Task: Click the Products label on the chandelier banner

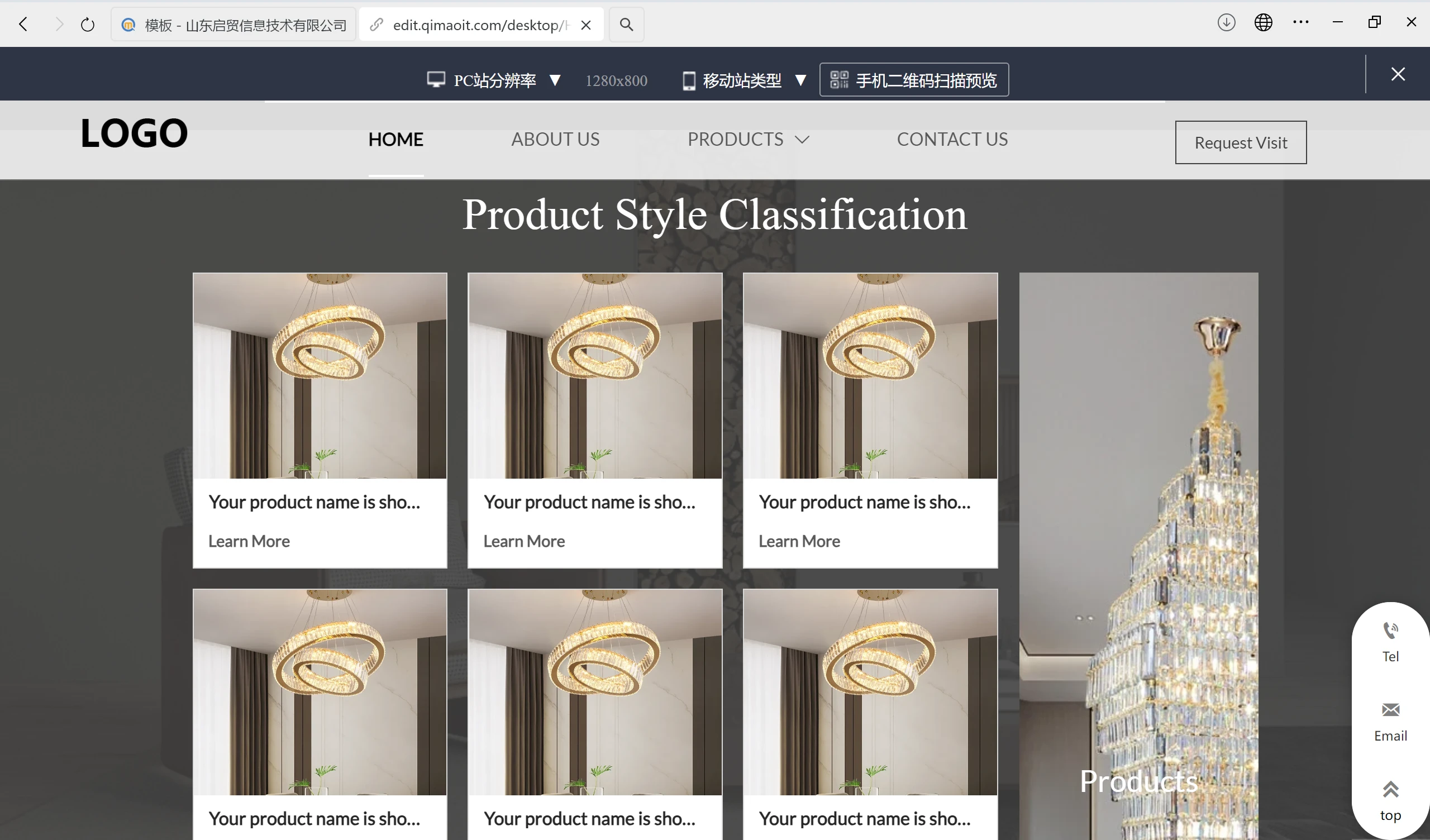Action: [1138, 781]
